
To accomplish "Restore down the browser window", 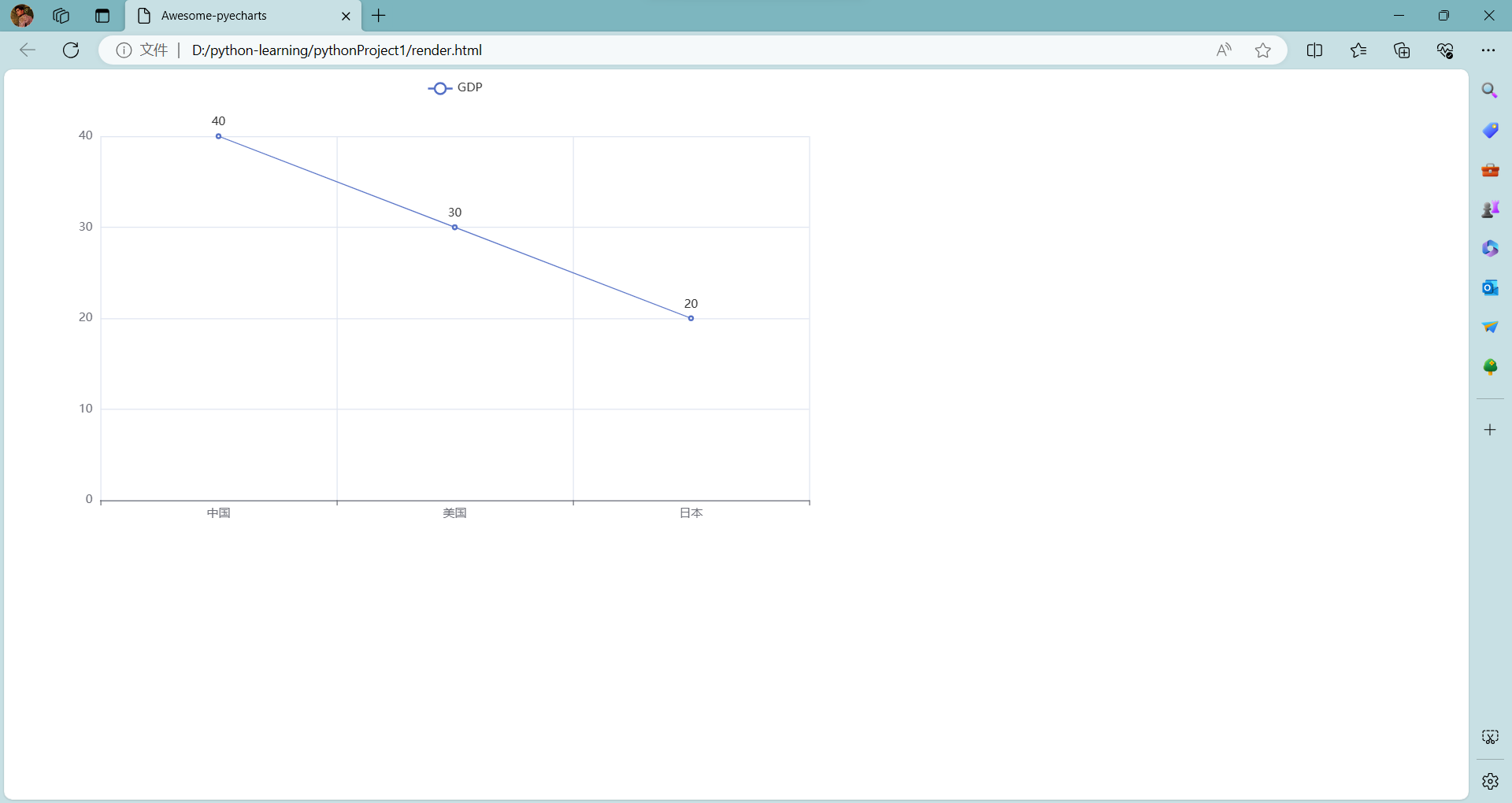I will 1443,16.
